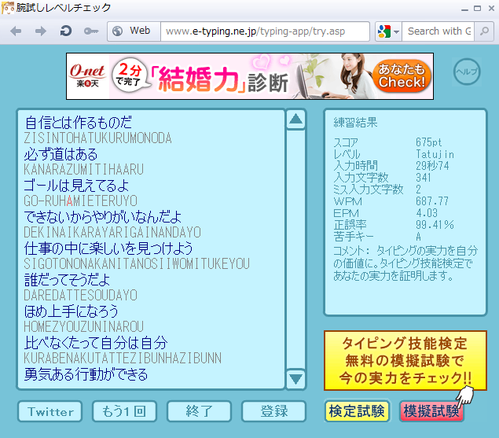Click the 登録 register button
499x438 pixels.
pyautogui.click(x=274, y=411)
